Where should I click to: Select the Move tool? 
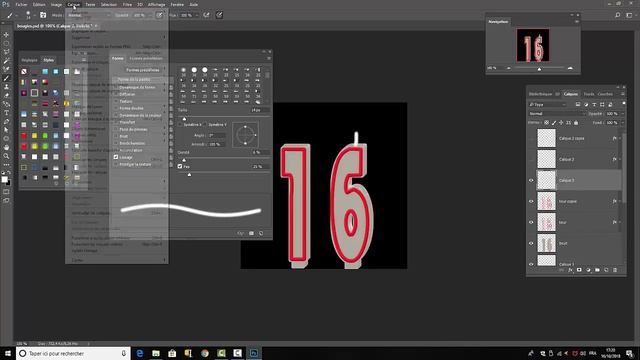point(6,35)
